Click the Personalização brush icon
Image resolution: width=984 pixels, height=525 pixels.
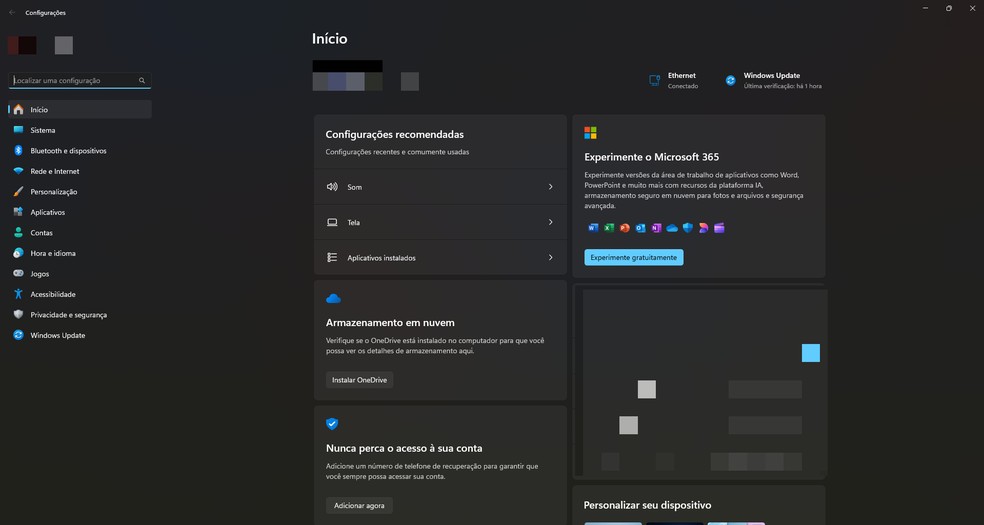(18, 192)
